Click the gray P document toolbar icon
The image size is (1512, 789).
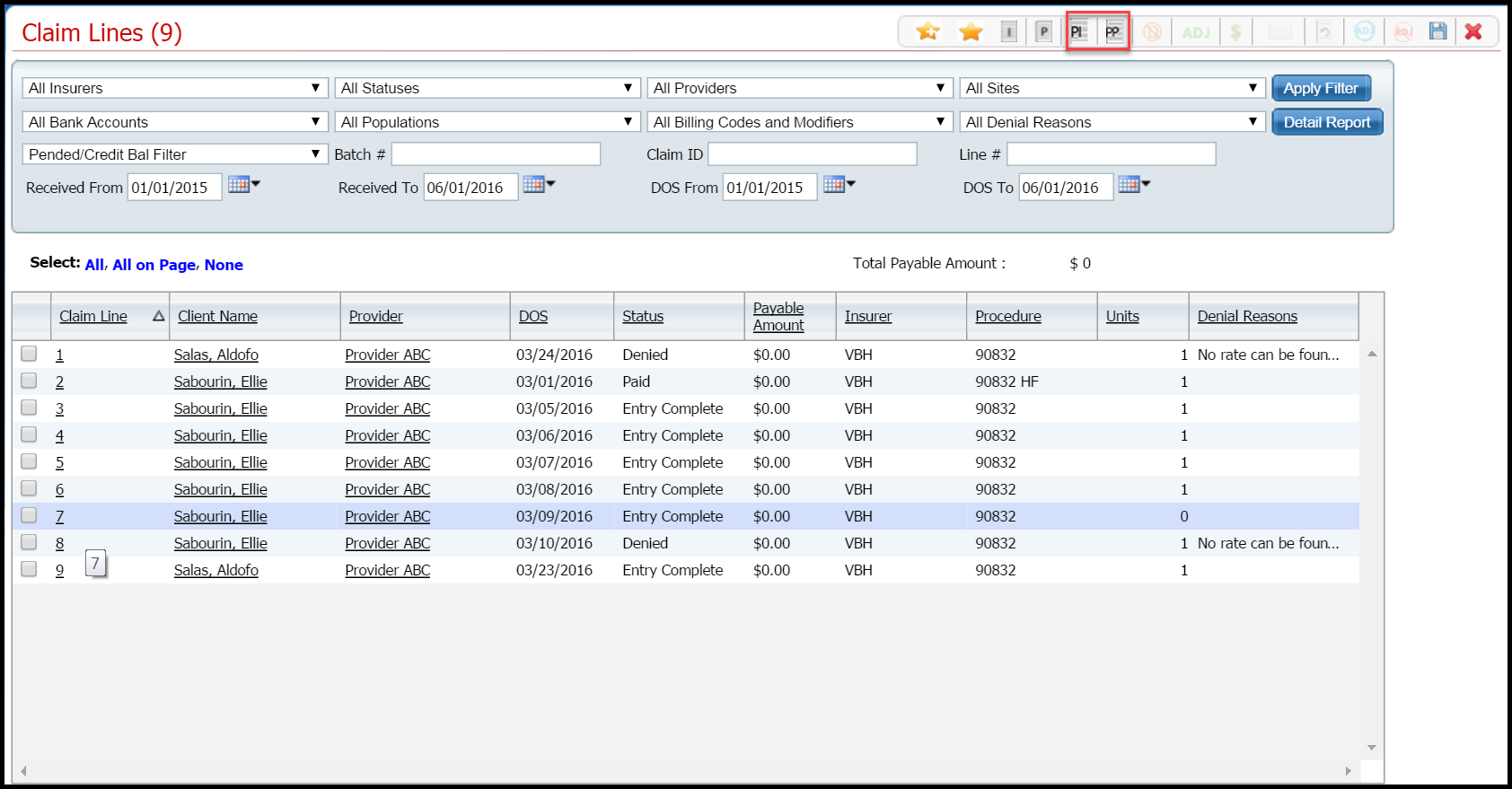1043,32
